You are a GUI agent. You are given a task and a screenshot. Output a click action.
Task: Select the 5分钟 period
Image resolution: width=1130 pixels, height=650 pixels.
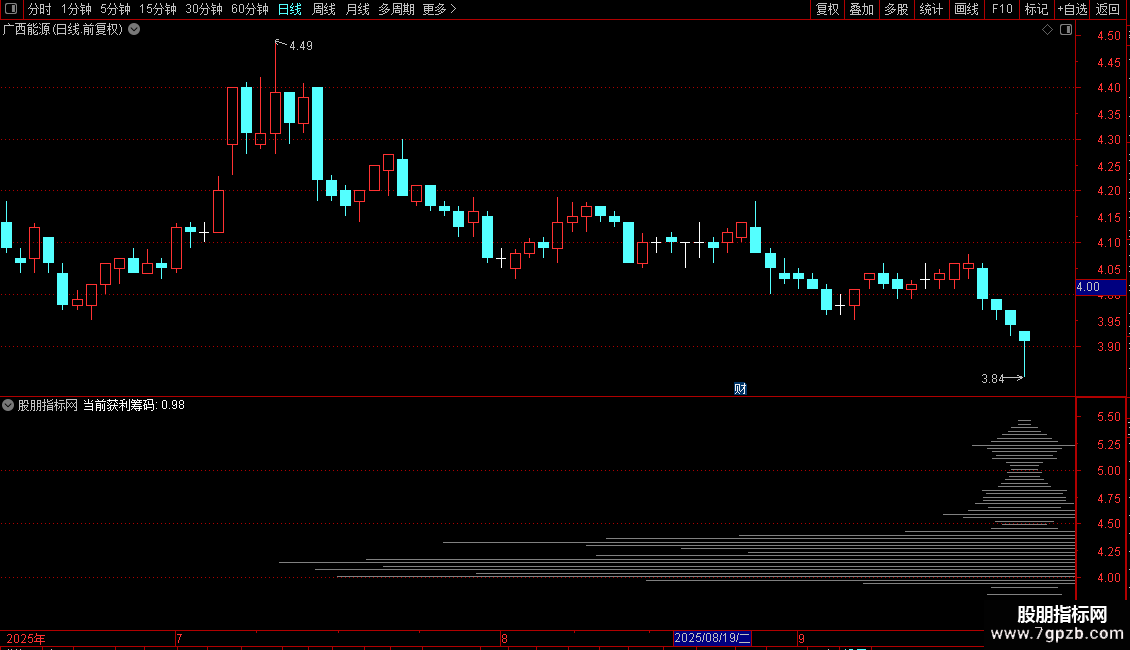(x=115, y=9)
